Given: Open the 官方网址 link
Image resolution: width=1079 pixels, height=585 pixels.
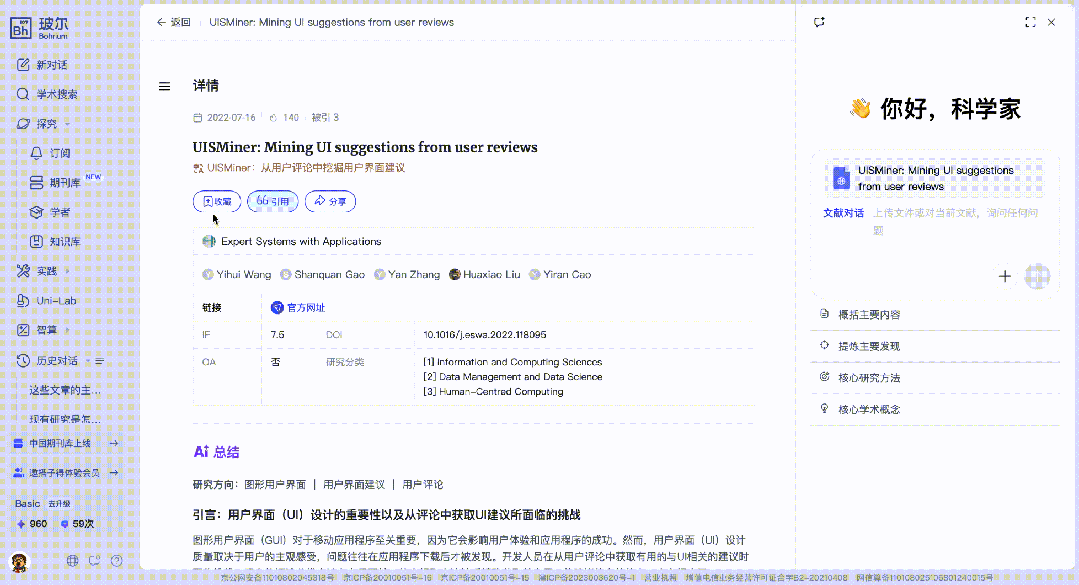Looking at the screenshot, I should 305,308.
